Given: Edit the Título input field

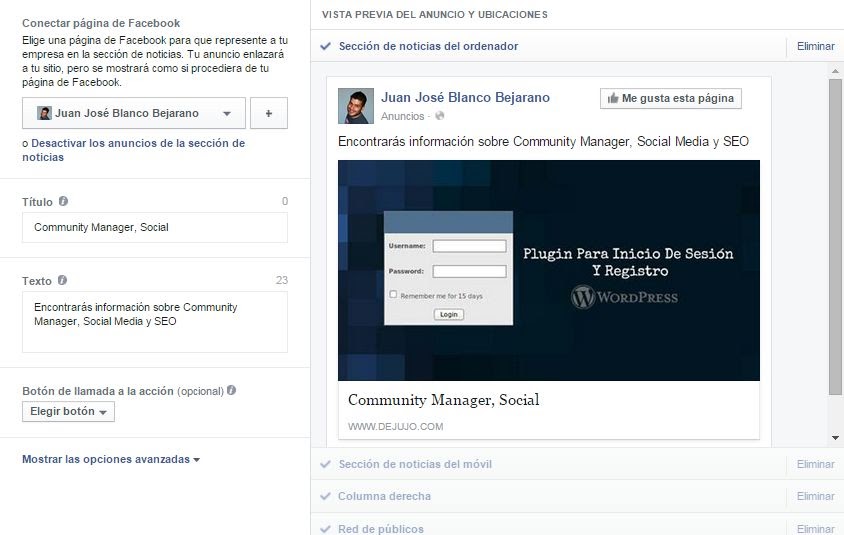Looking at the screenshot, I should pos(155,227).
